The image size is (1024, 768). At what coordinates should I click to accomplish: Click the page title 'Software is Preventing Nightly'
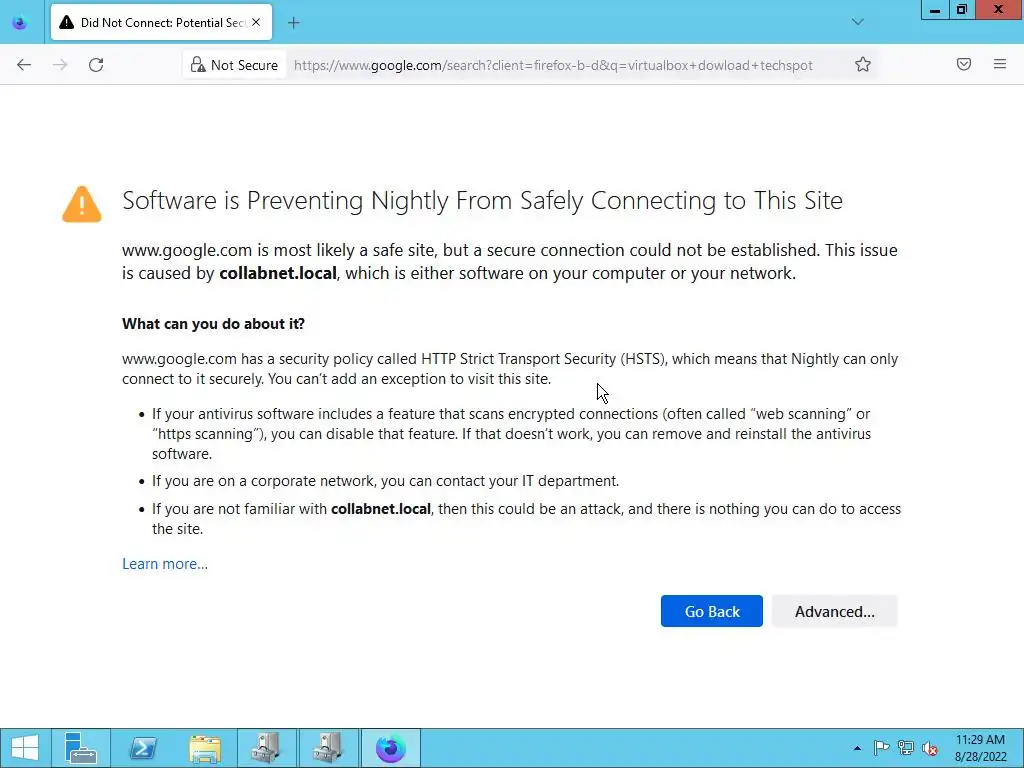[x=482, y=200]
